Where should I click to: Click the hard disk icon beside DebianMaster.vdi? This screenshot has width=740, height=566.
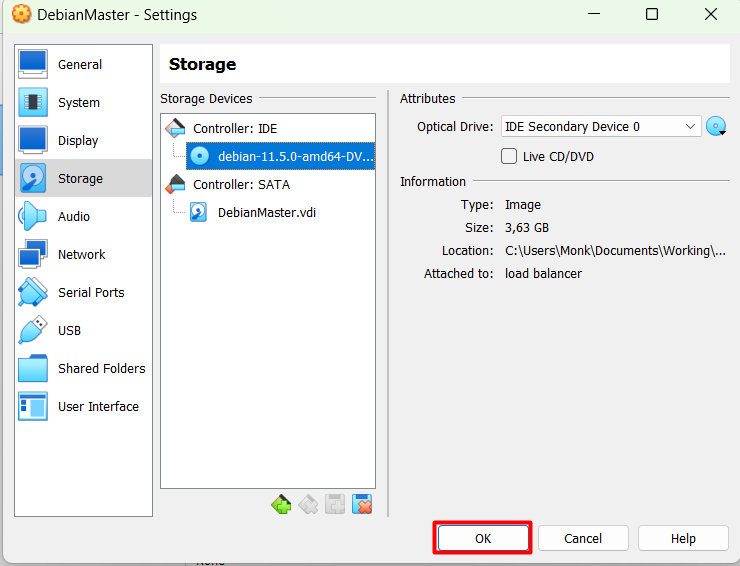click(198, 212)
